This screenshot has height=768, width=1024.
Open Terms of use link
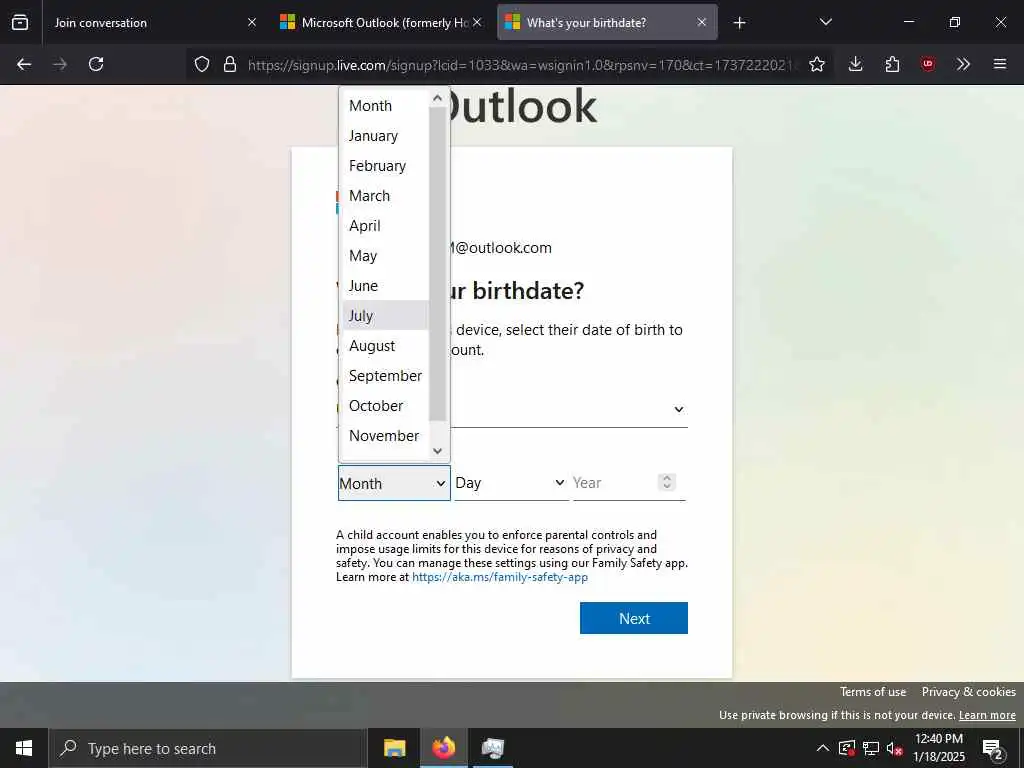coord(872,692)
